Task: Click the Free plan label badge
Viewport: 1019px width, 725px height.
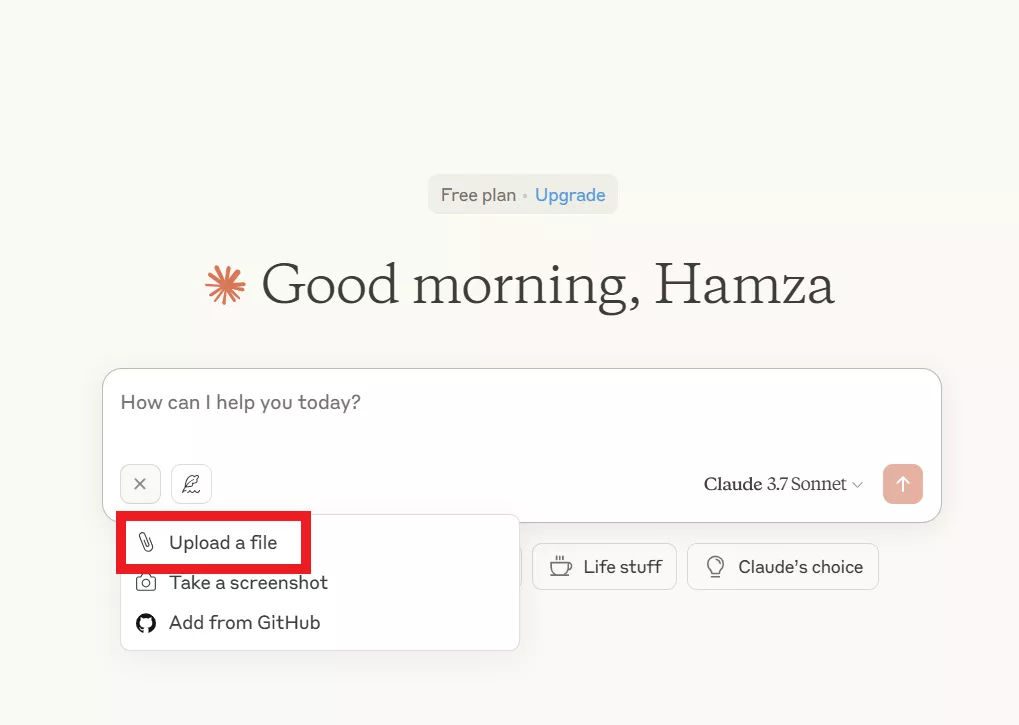Action: coord(478,195)
